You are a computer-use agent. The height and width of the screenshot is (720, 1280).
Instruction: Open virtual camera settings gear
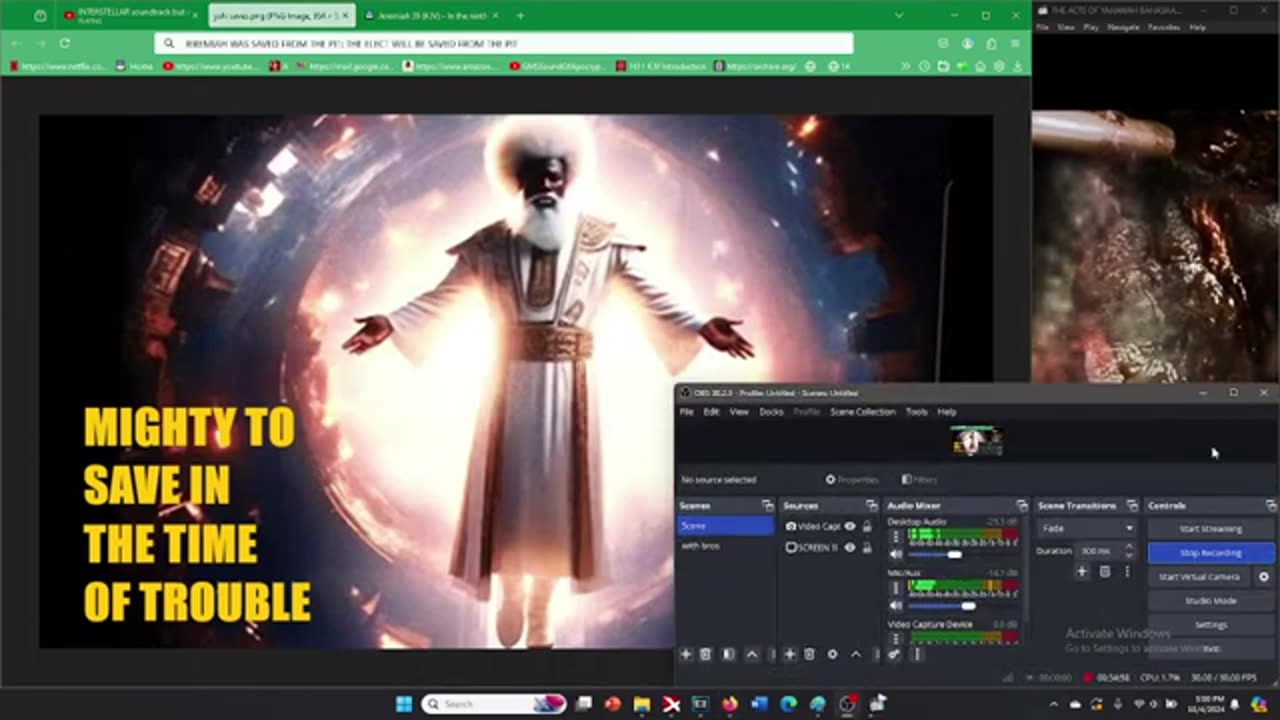(x=1264, y=577)
